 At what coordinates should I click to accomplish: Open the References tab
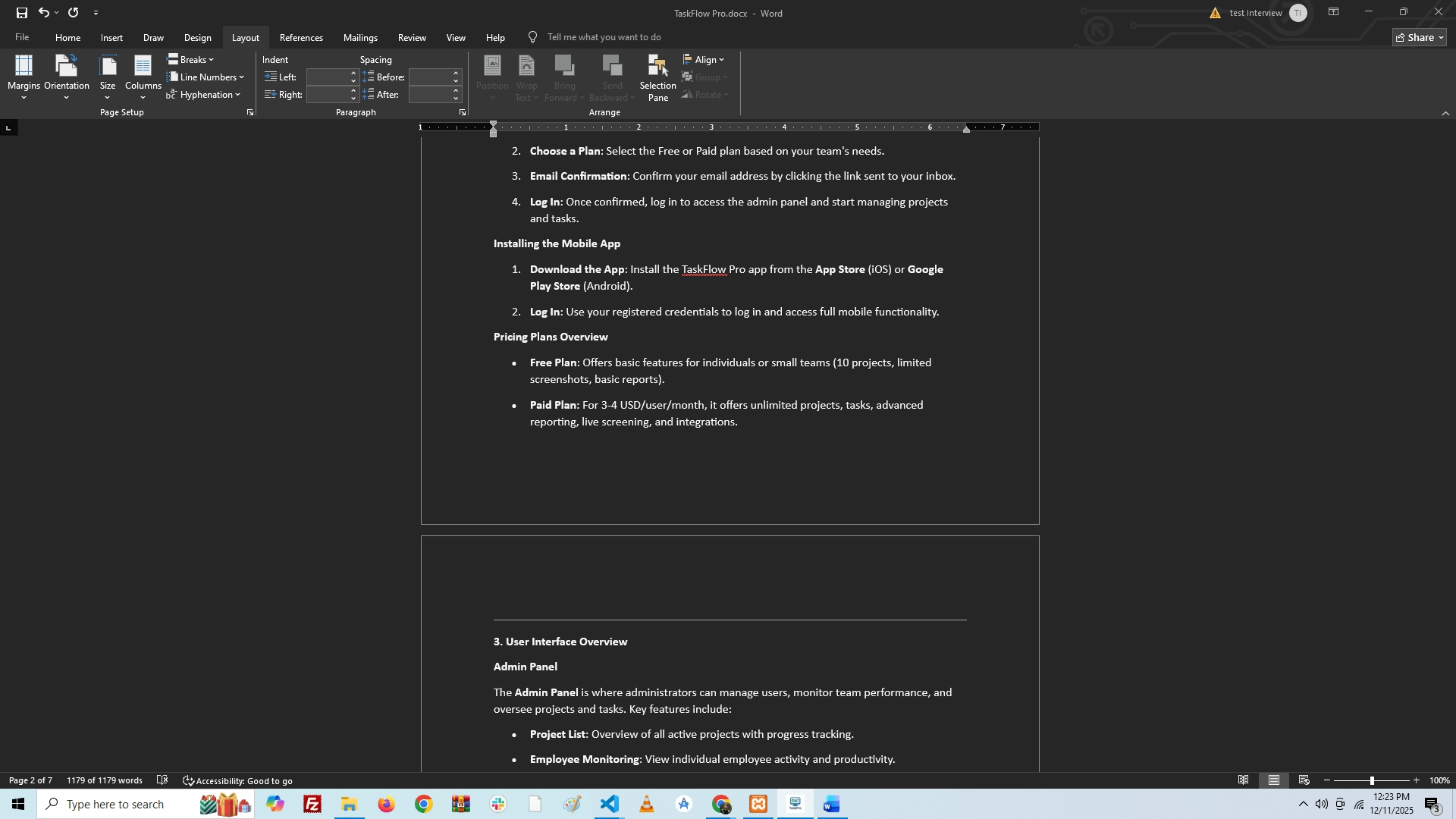click(x=301, y=37)
